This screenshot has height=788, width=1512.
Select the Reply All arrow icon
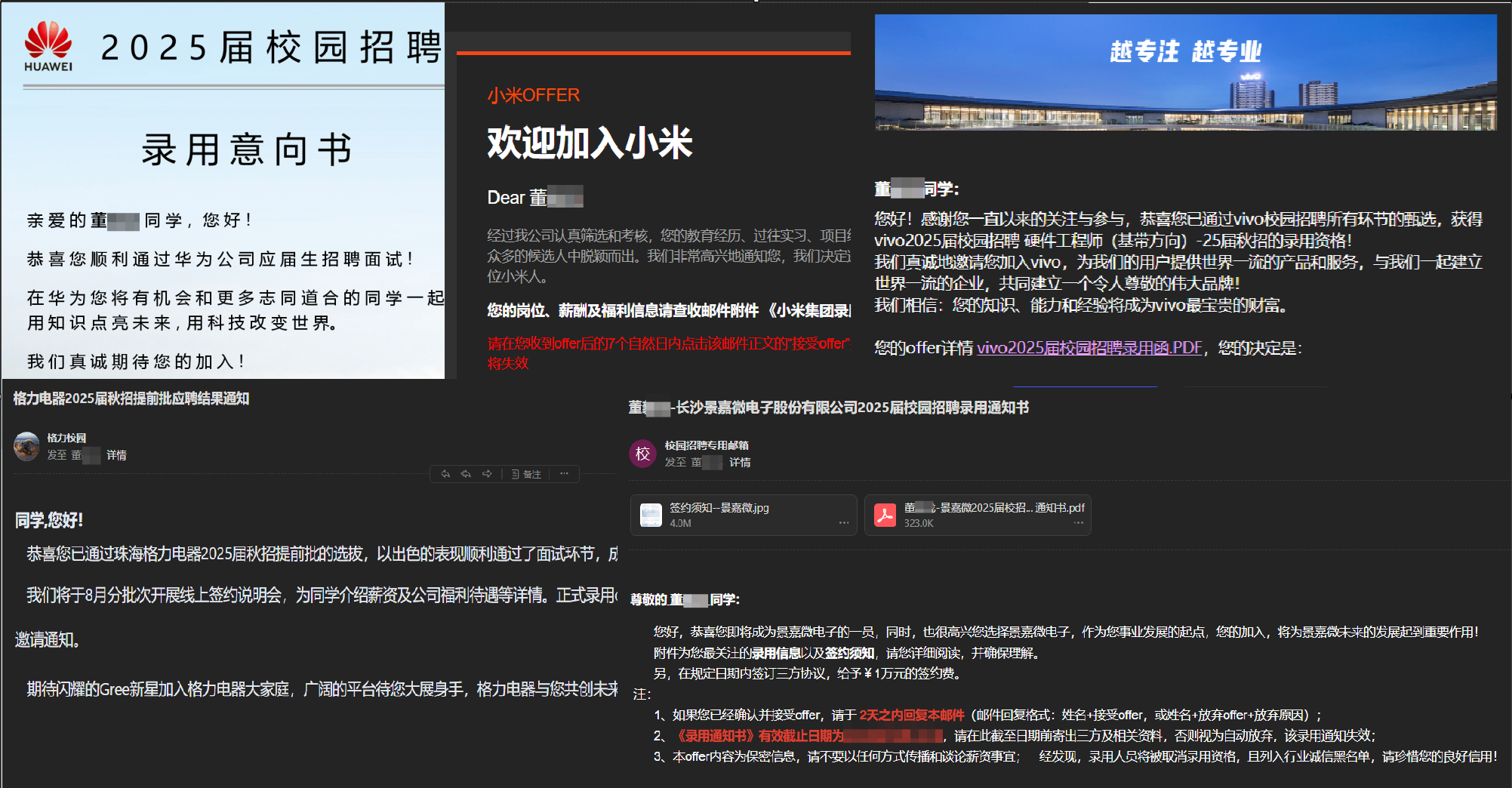tap(466, 474)
